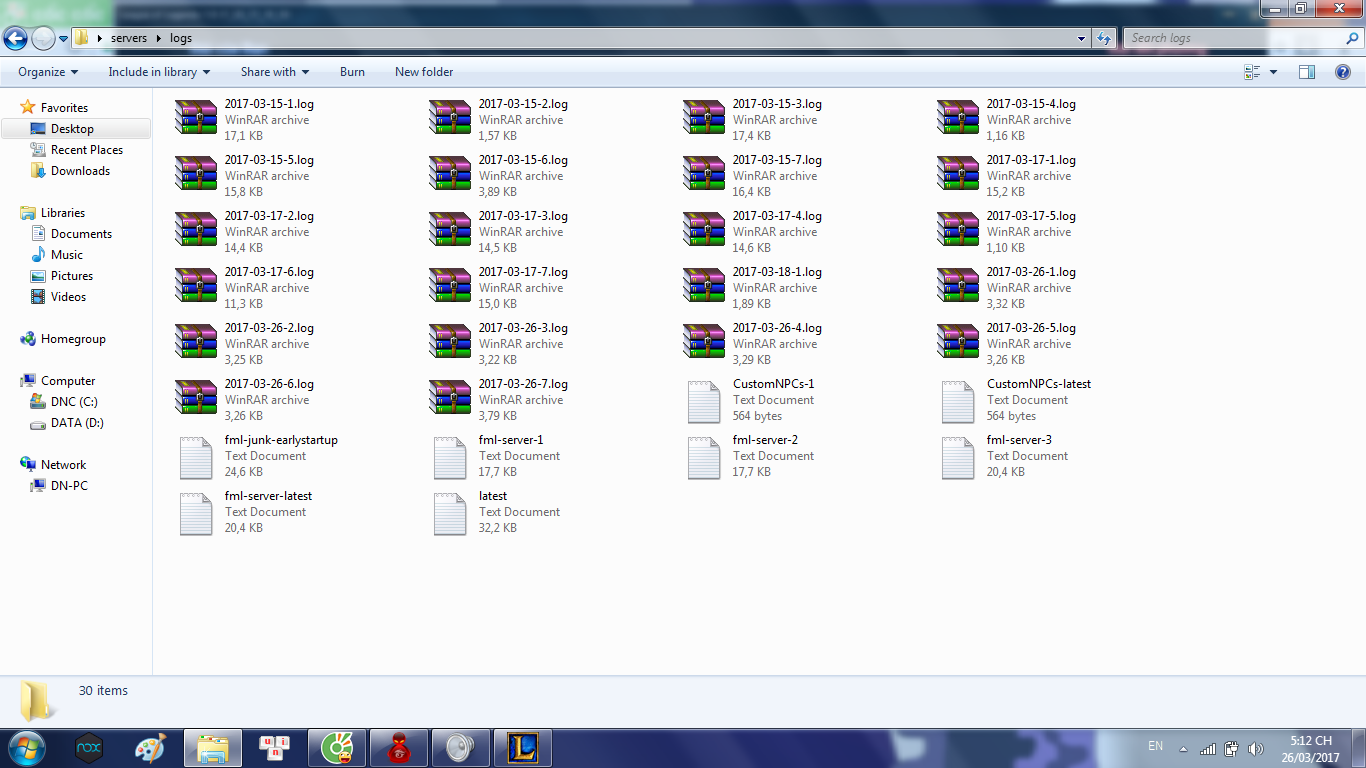Viewport: 1366px width, 768px height.
Task: Expand the servers breadcrumb arrow
Action: (159, 39)
